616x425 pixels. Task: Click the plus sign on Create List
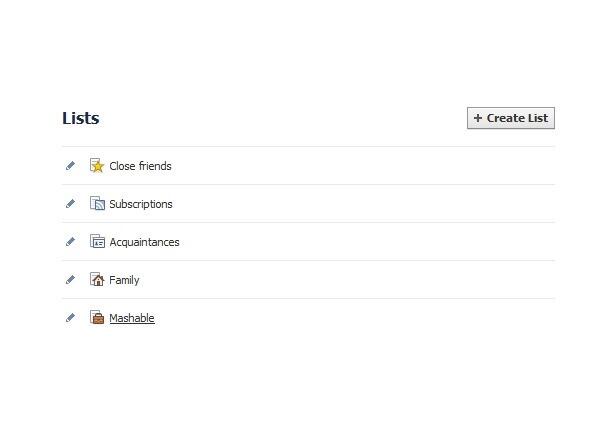point(478,118)
